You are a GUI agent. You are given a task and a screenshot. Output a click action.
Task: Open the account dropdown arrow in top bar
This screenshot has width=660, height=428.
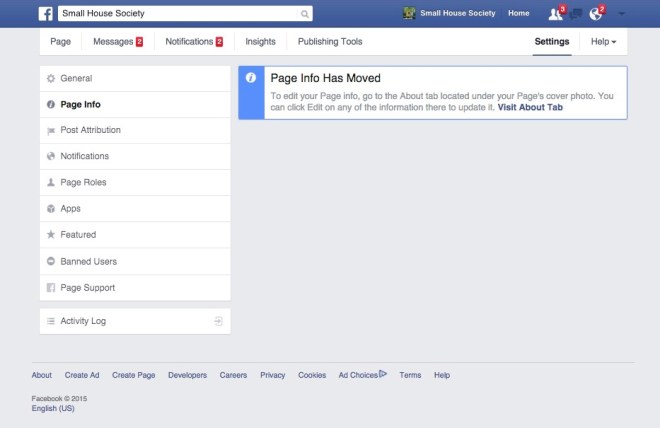pos(622,14)
